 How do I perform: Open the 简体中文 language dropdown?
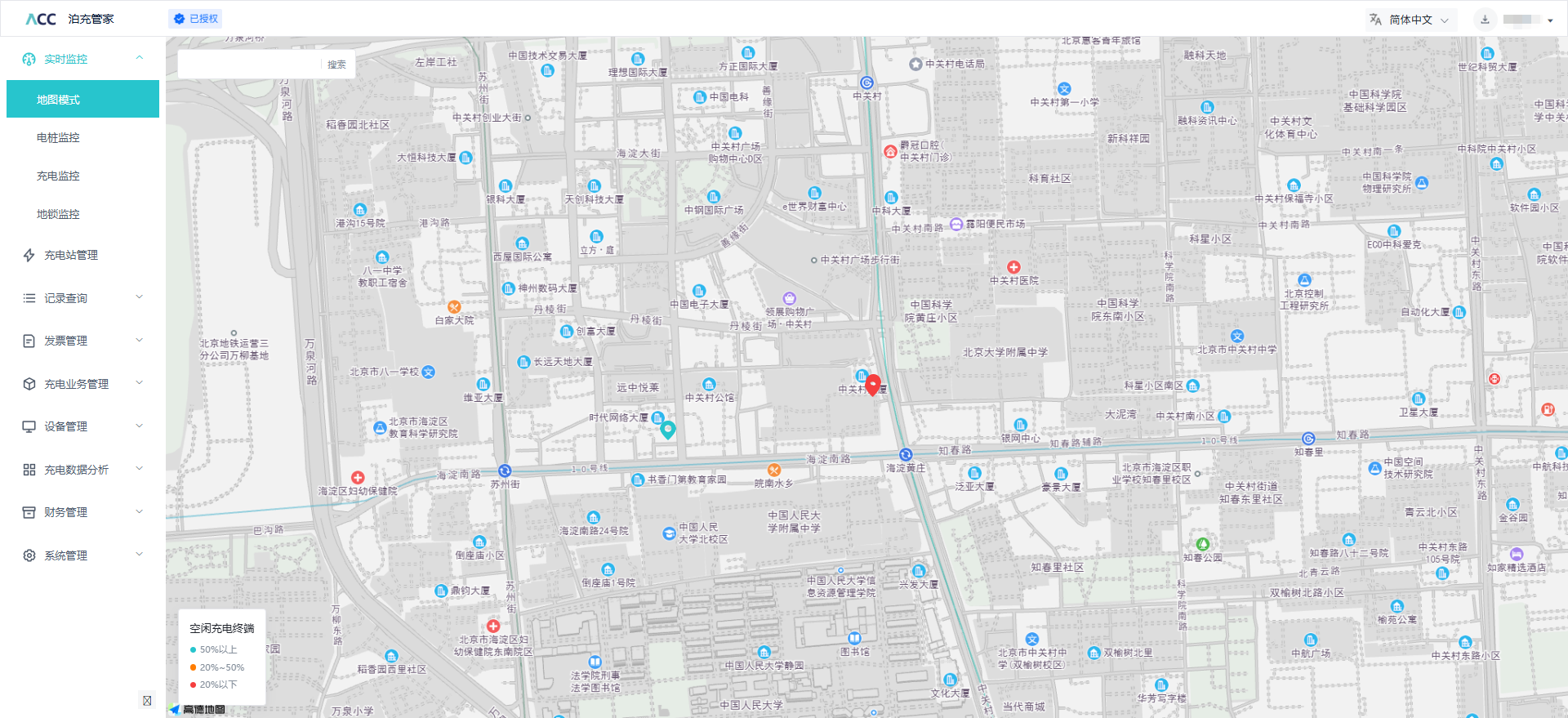[1410, 20]
